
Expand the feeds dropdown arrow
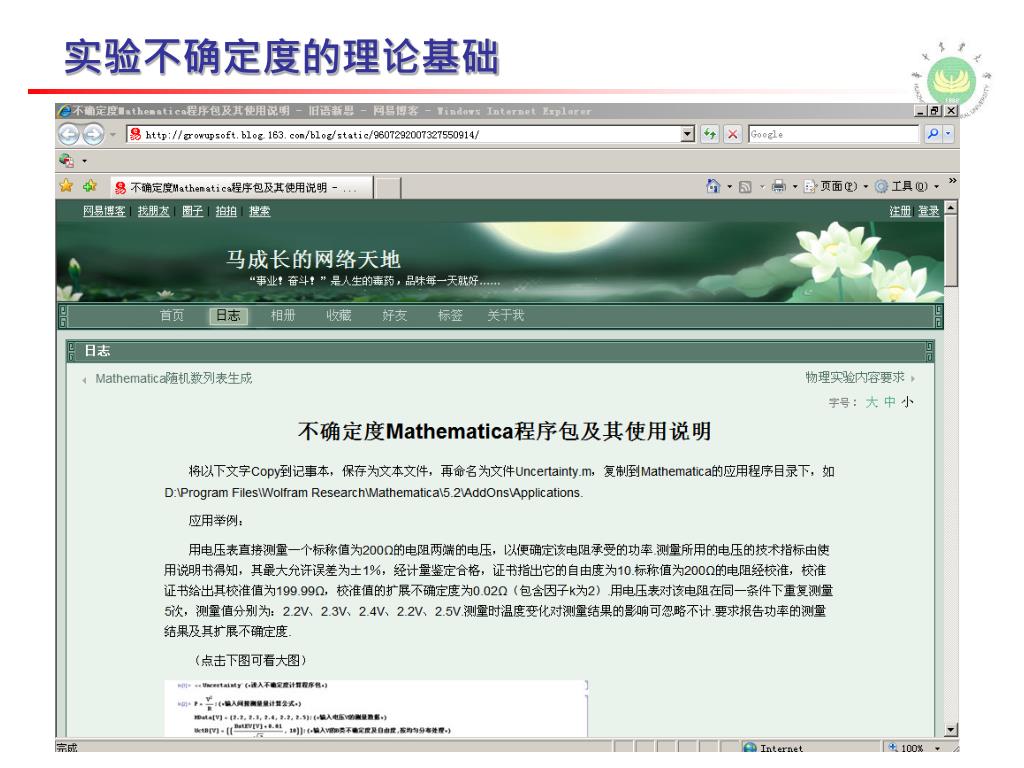pyautogui.click(x=761, y=187)
